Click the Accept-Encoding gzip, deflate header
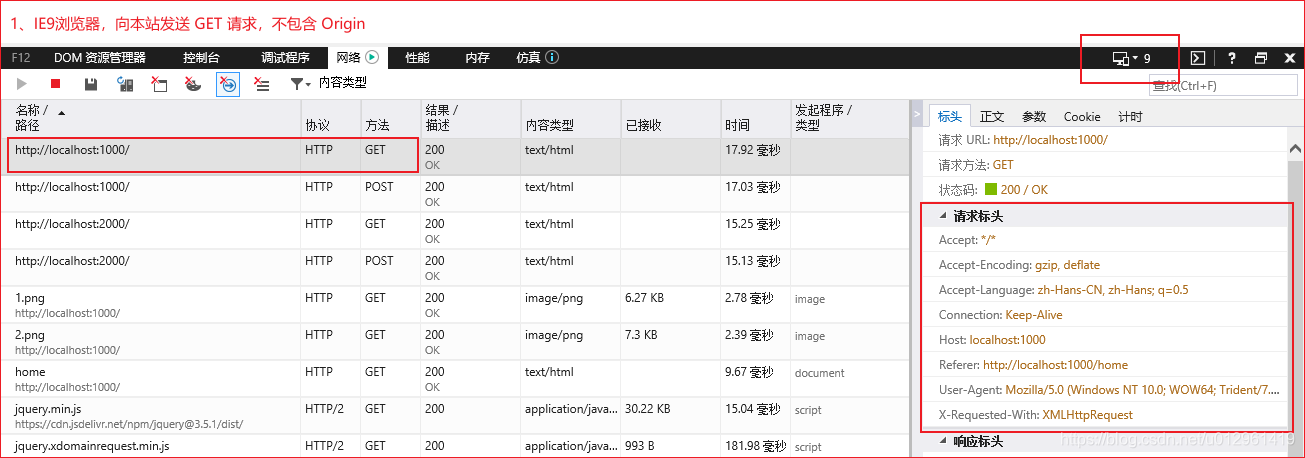 pos(1019,265)
